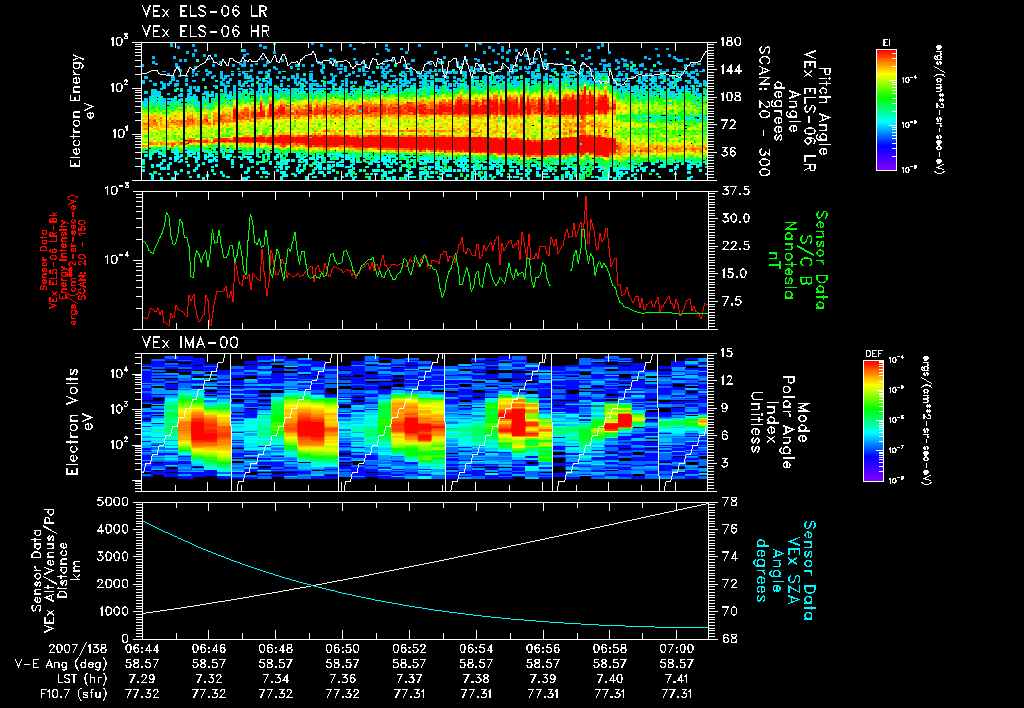Click the polar angle tick "9"

coord(723,408)
